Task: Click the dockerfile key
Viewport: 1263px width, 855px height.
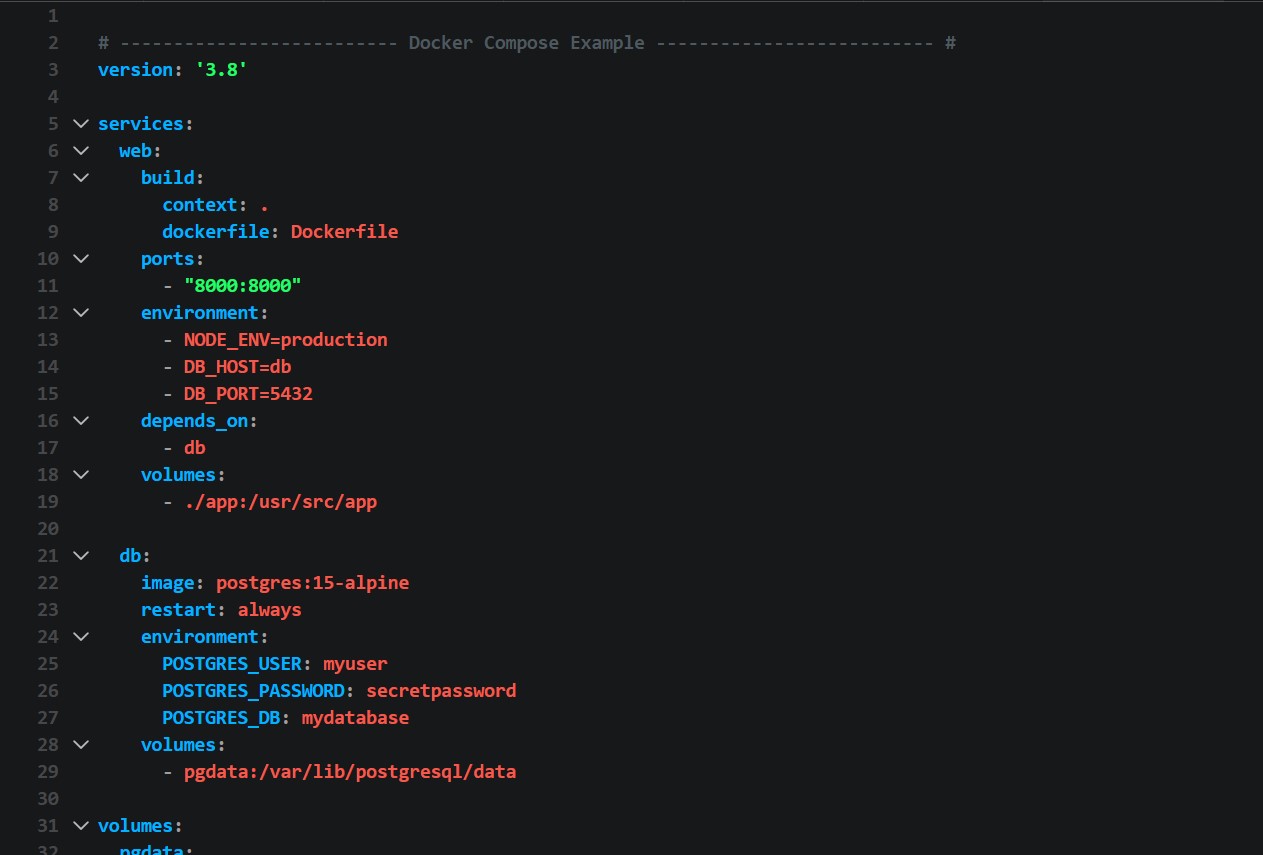Action: pyautogui.click(x=216, y=232)
